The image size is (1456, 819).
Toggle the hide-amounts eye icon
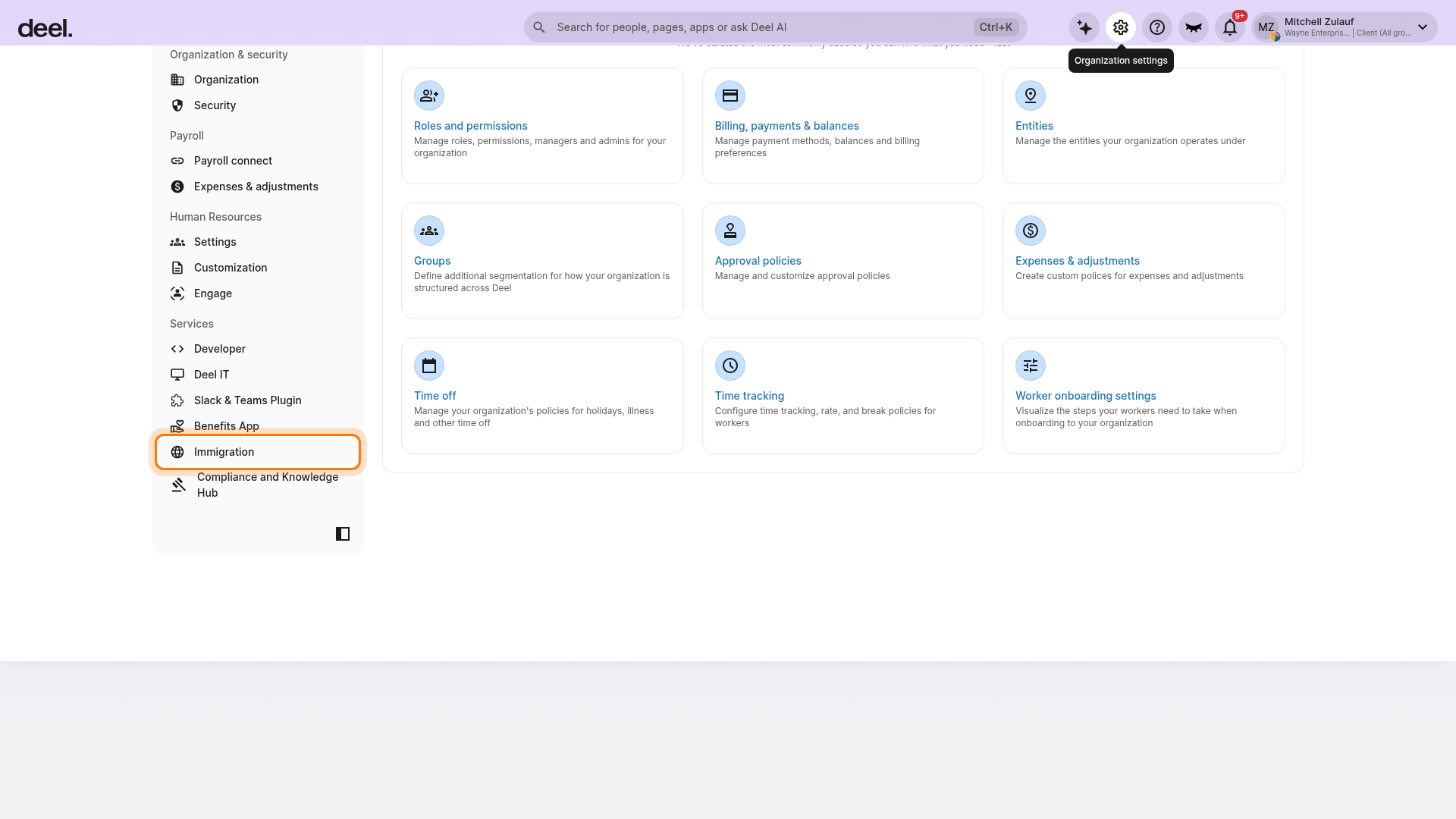(x=1194, y=27)
